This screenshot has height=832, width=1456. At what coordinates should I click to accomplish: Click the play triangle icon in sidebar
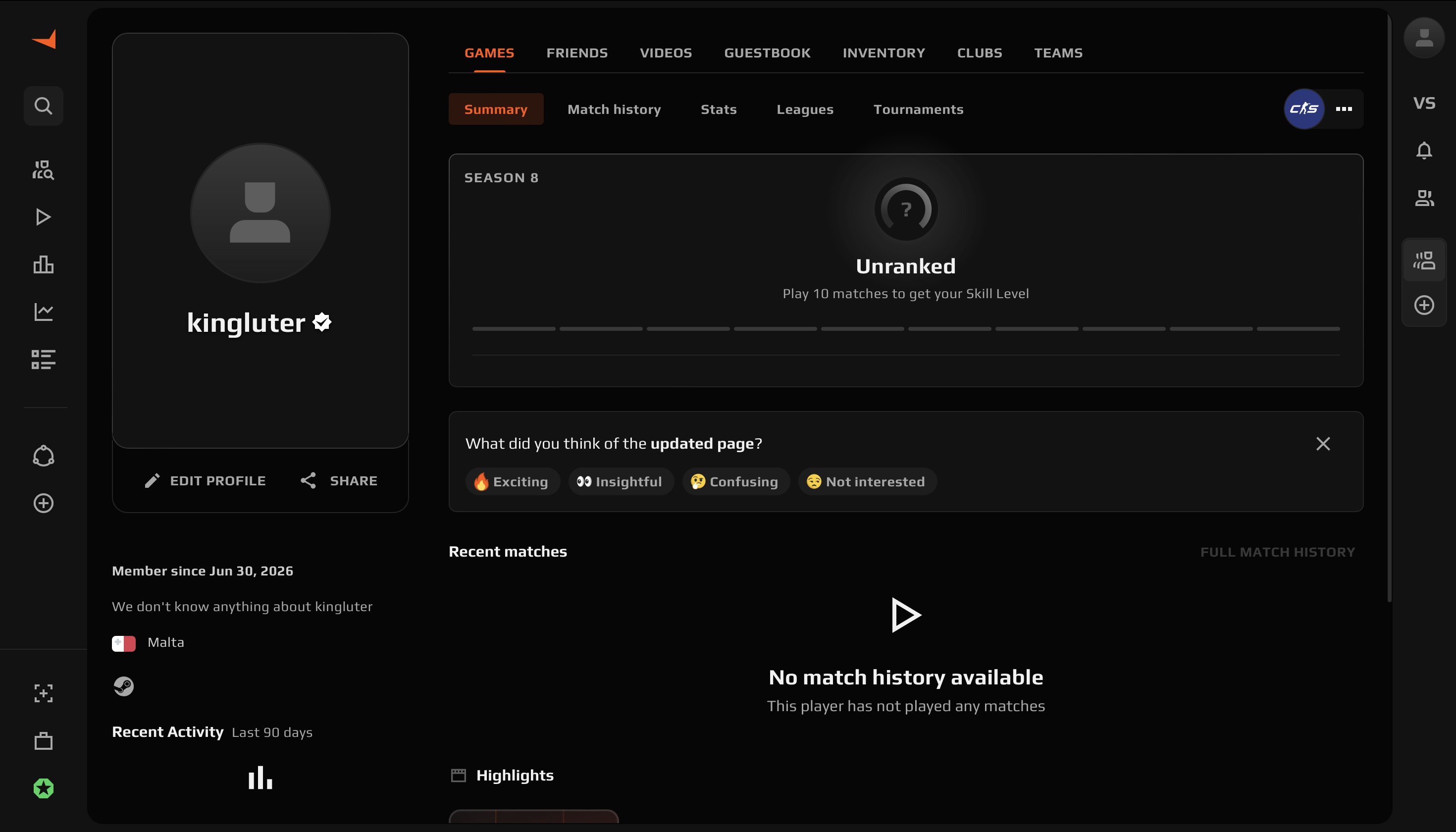click(44, 217)
